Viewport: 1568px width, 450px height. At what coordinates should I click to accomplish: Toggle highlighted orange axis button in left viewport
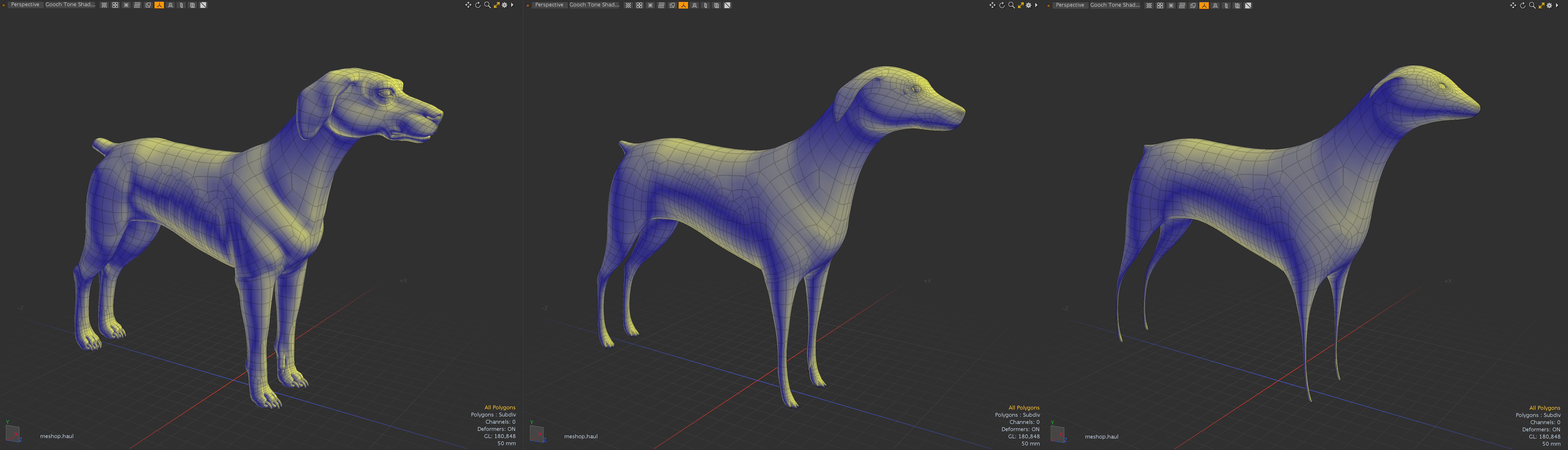point(159,5)
